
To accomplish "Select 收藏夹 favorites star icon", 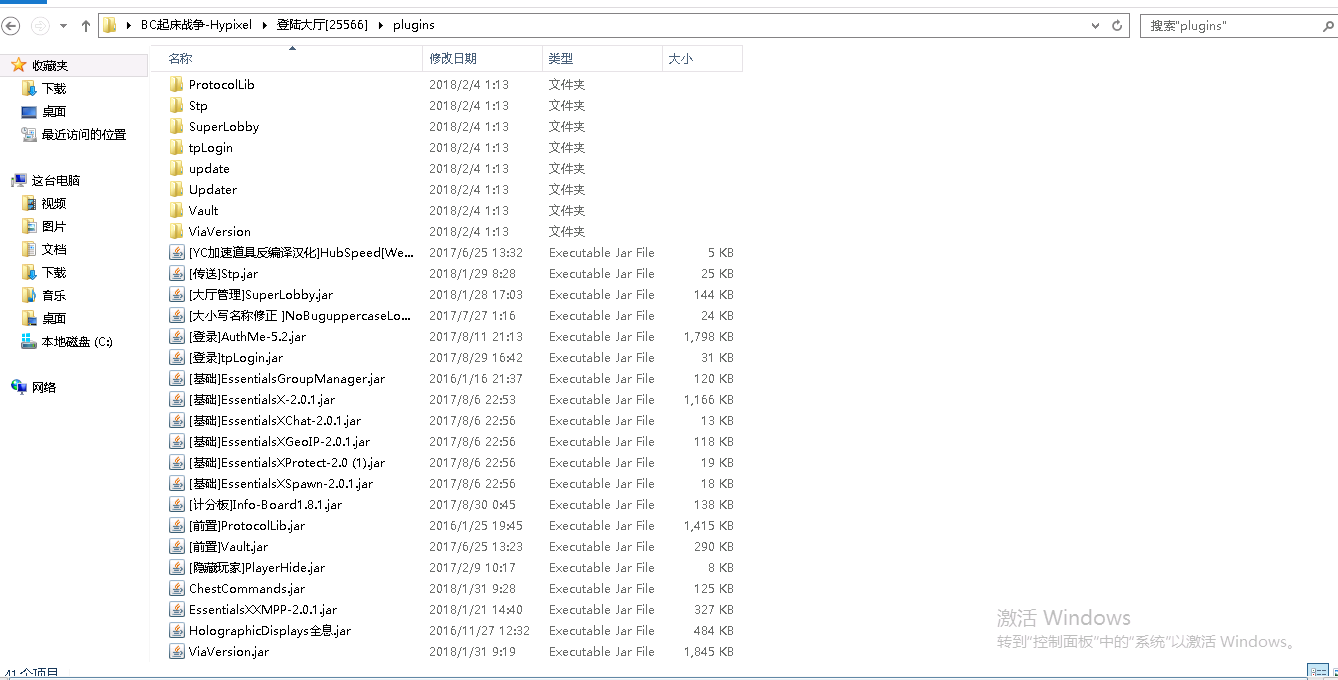I will click(x=19, y=65).
